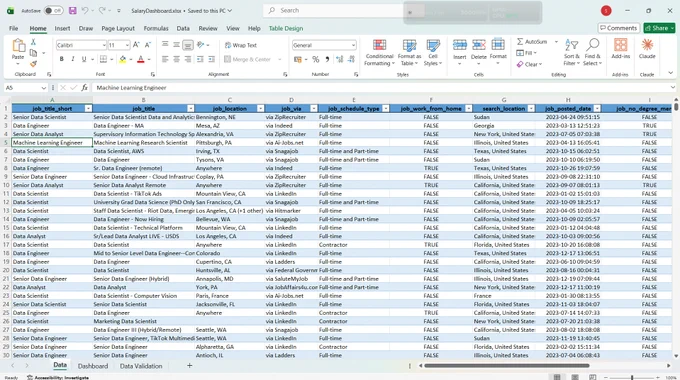Apply Bold formatting
Image resolution: width=680 pixels, height=380 pixels.
(x=62, y=59)
